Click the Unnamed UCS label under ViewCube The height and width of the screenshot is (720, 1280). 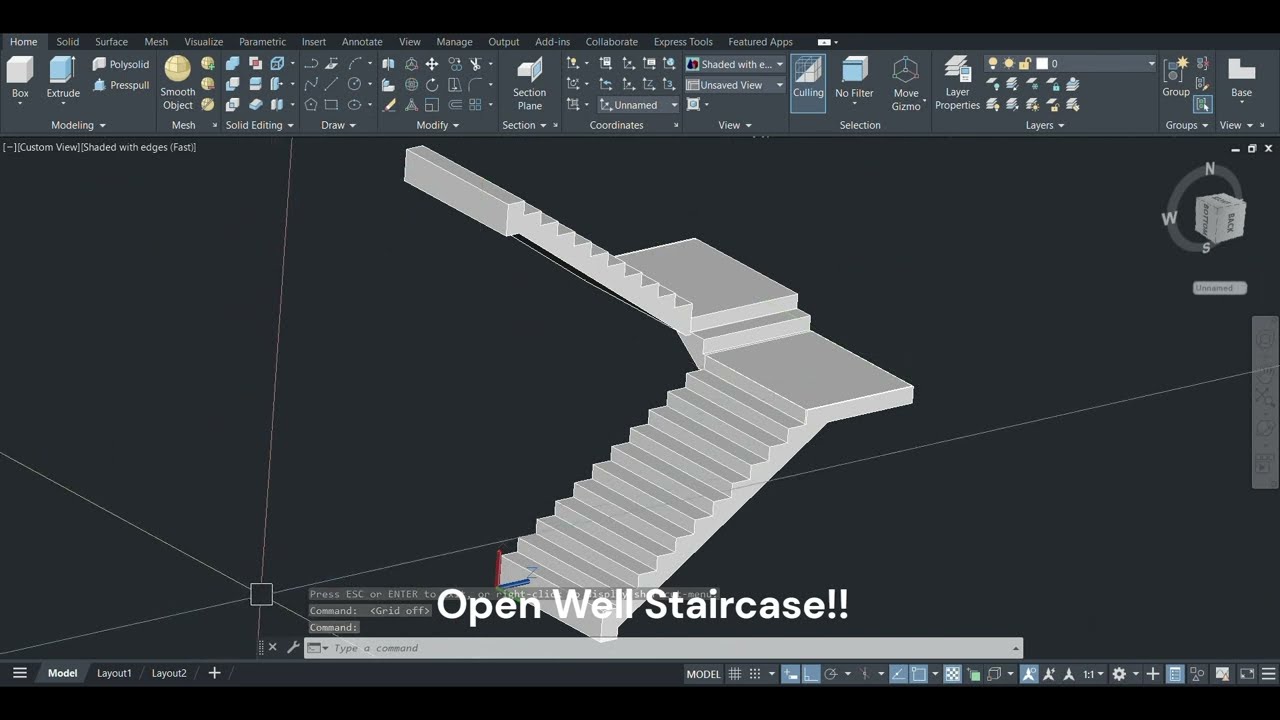click(x=1220, y=288)
